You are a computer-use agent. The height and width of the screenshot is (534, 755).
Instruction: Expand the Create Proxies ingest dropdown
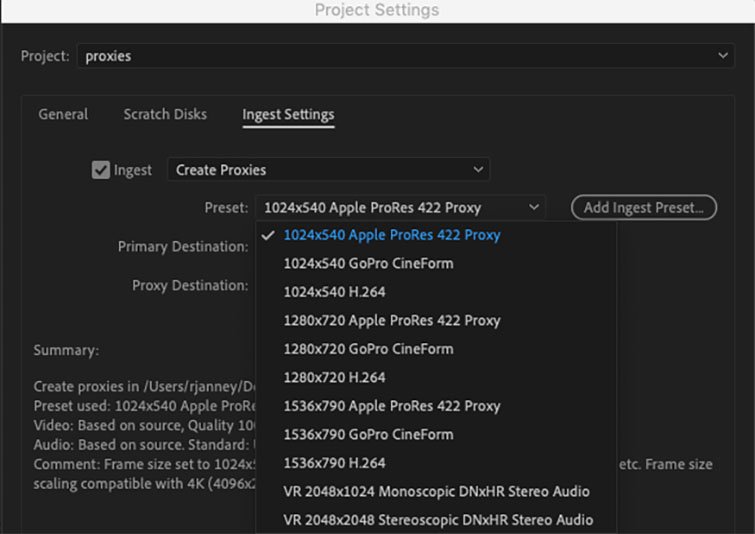(328, 170)
